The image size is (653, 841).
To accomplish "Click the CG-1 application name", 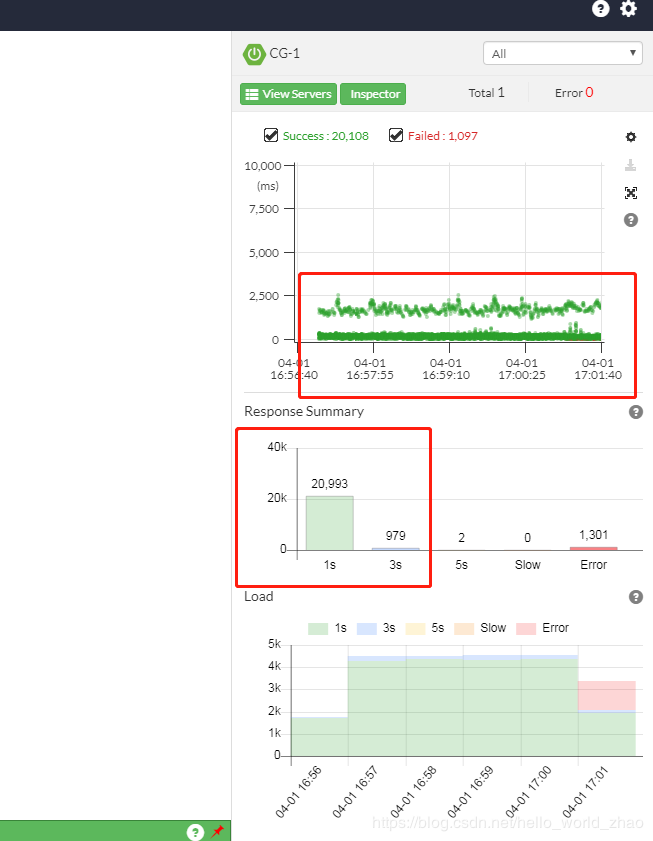I will pos(284,54).
